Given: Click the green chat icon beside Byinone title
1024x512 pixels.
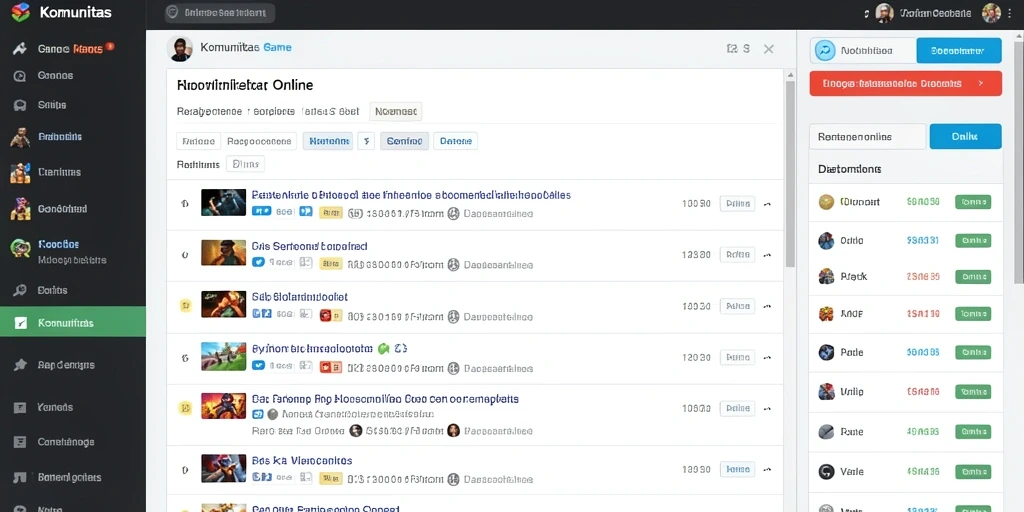Looking at the screenshot, I should (x=383, y=348).
